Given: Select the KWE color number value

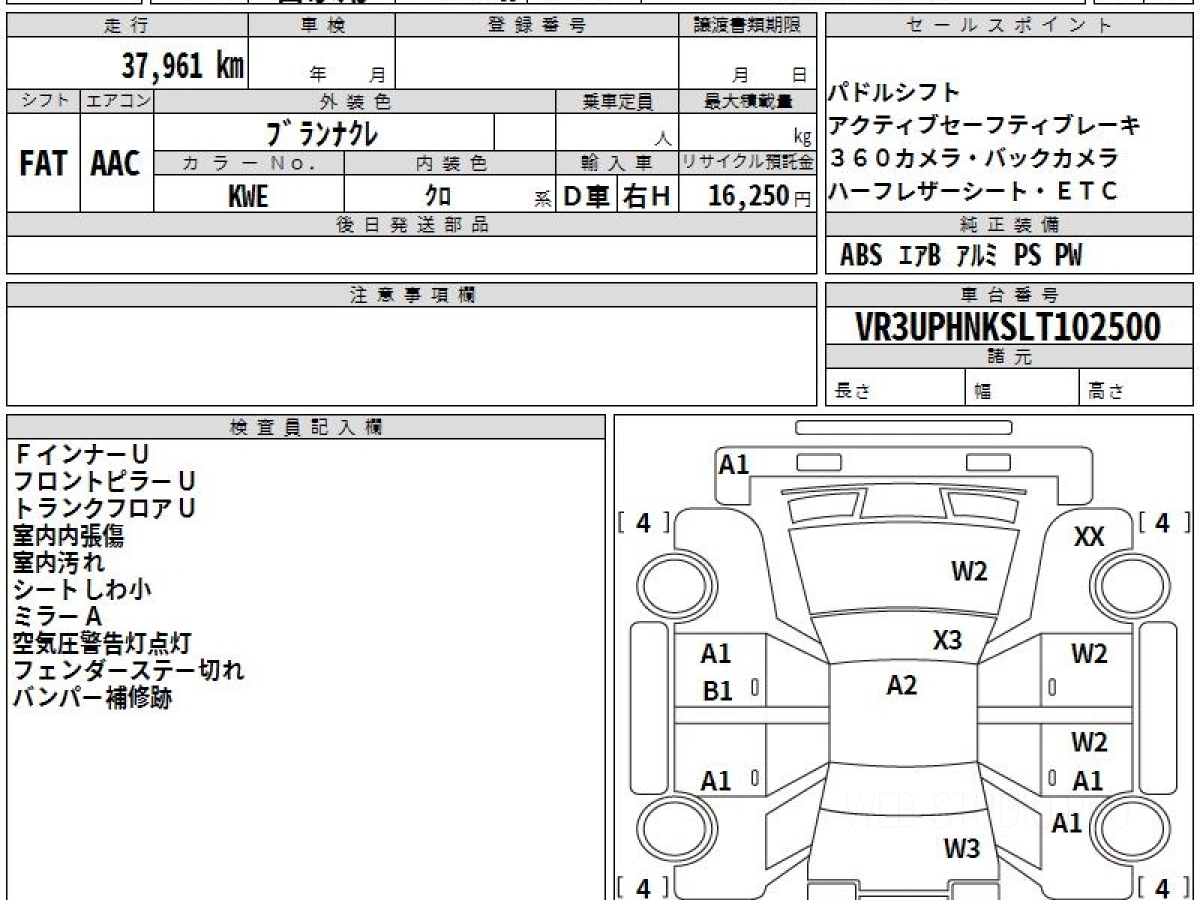Looking at the screenshot, I should tap(248, 196).
